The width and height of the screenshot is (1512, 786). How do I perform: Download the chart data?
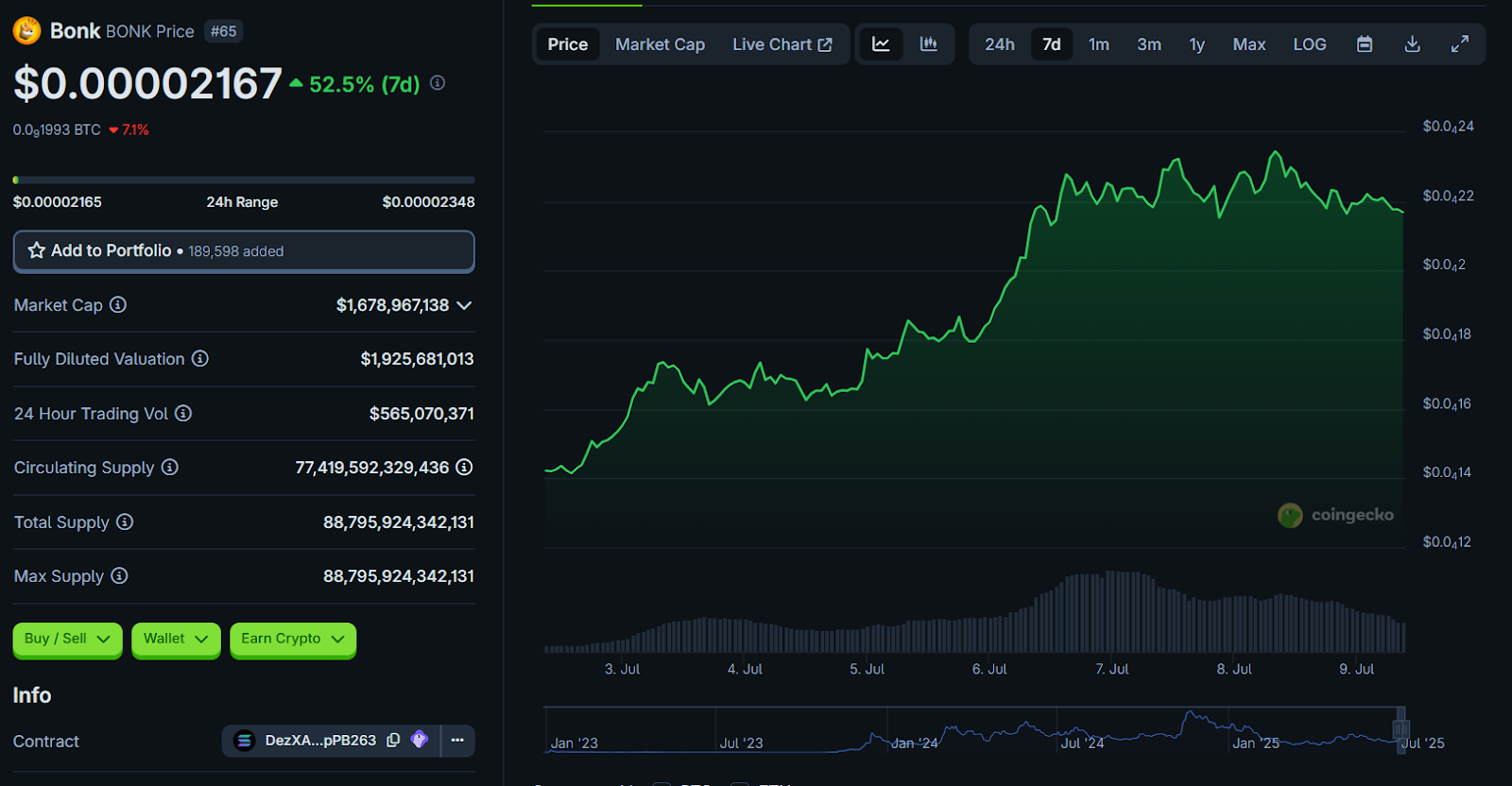[x=1412, y=44]
